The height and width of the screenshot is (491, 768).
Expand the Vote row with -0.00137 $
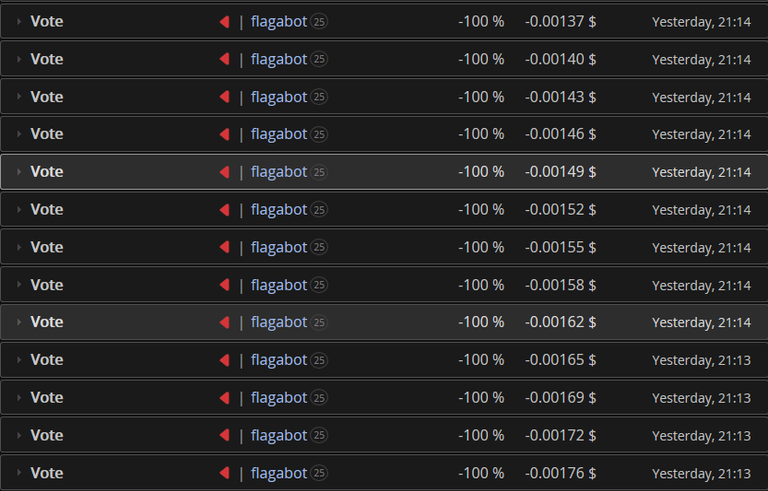click(19, 21)
